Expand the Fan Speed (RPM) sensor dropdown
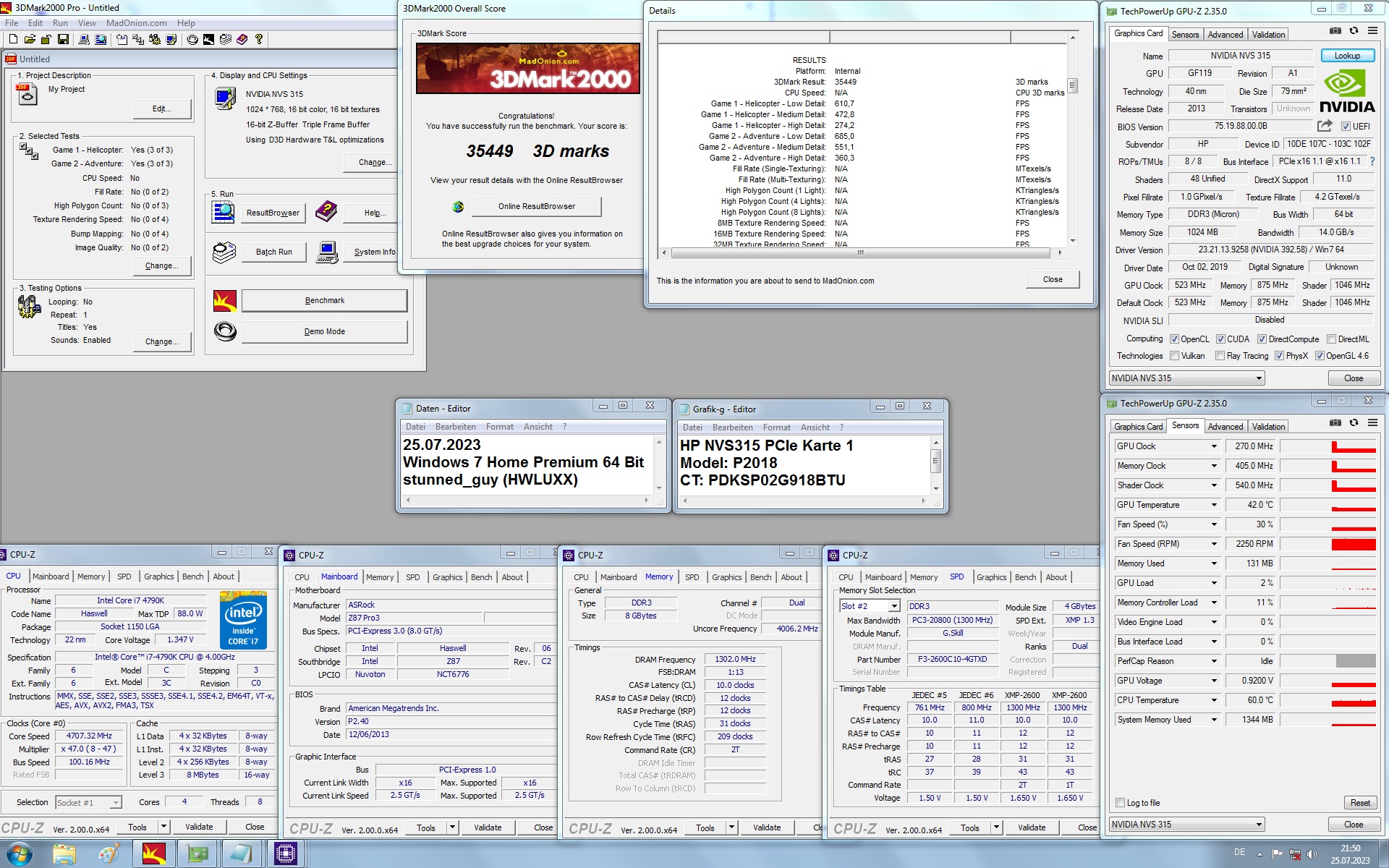 coord(1214,544)
